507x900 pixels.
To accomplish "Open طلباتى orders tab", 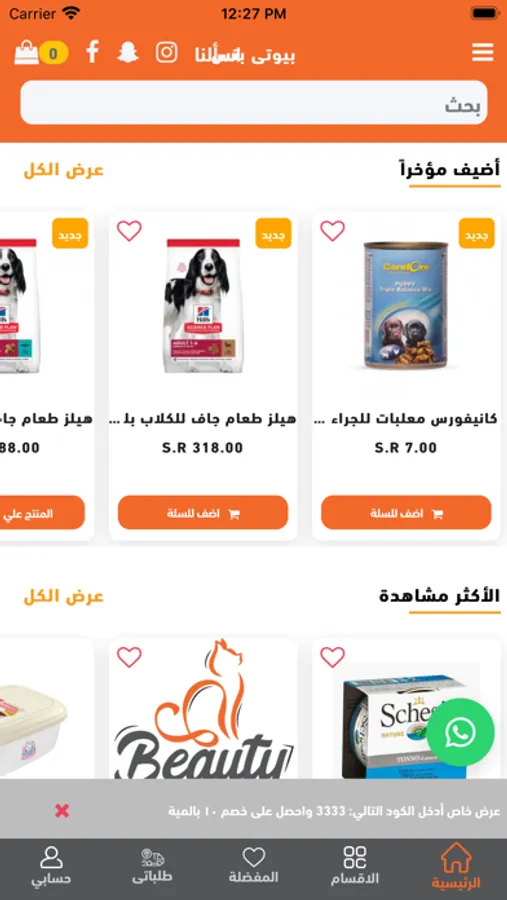I will pyautogui.click(x=152, y=866).
